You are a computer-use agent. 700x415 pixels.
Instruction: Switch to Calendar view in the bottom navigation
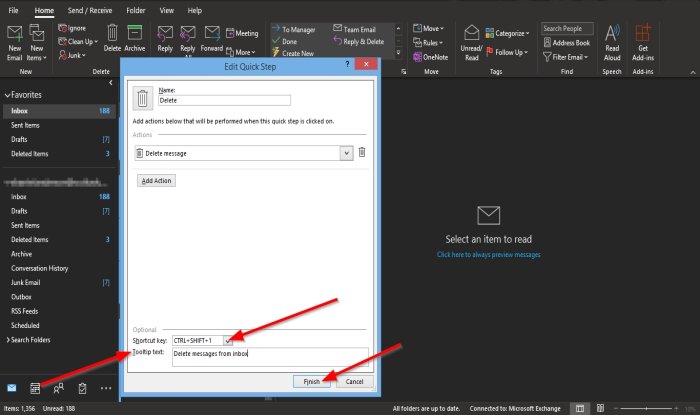click(x=35, y=387)
